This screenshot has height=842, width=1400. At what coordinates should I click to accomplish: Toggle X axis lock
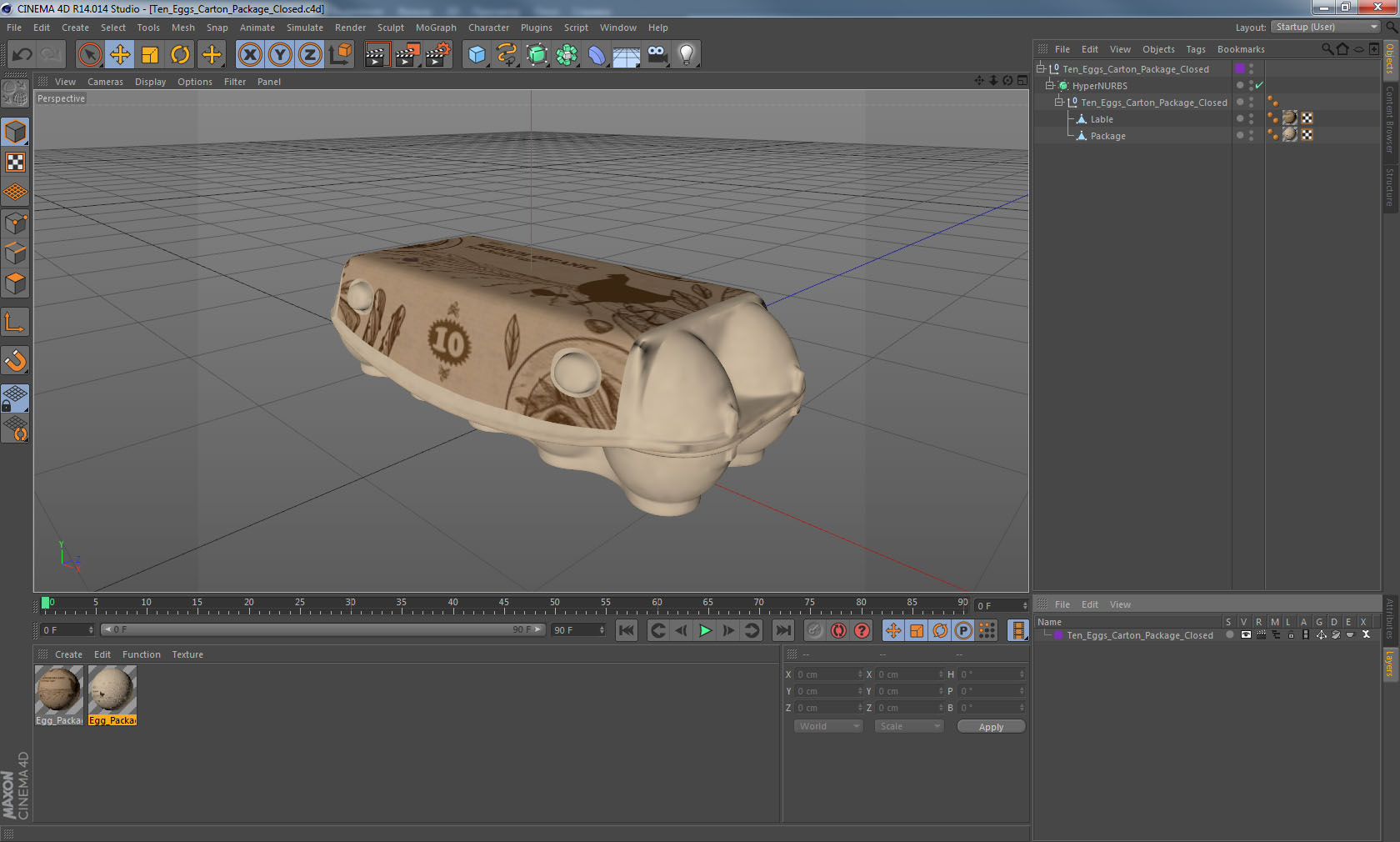pos(249,55)
